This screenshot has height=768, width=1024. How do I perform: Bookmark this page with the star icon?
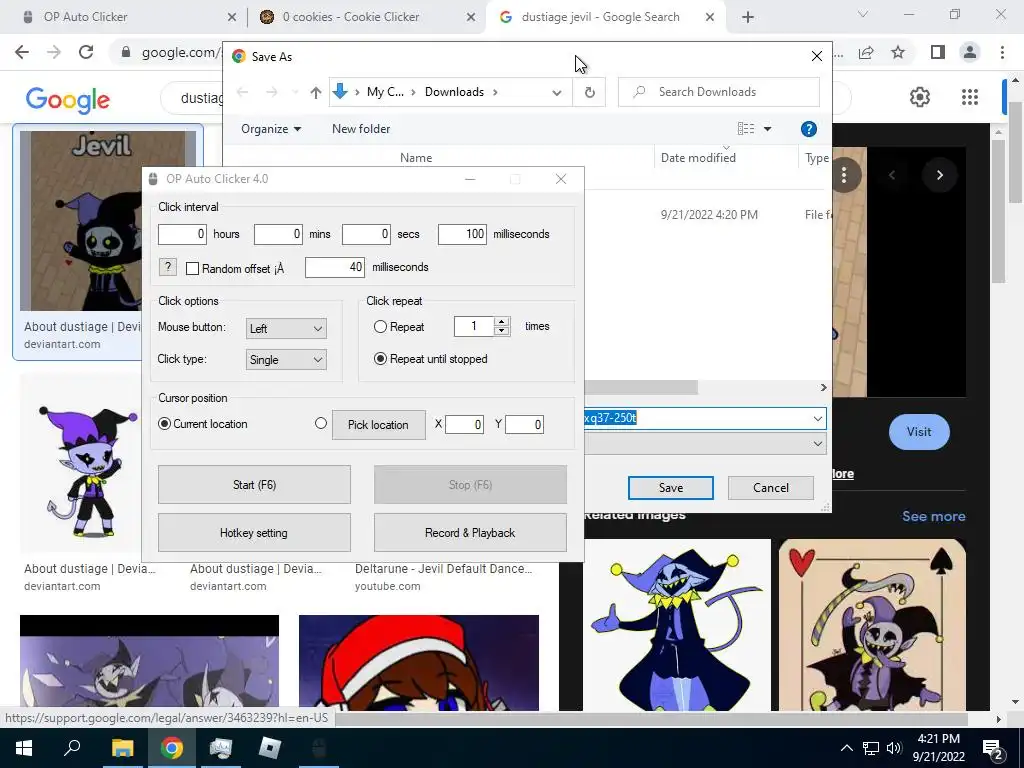point(898,52)
